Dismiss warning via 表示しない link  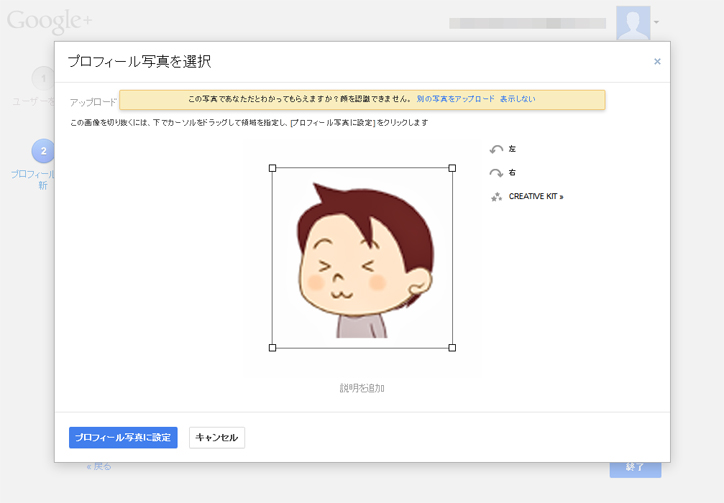[x=518, y=99]
